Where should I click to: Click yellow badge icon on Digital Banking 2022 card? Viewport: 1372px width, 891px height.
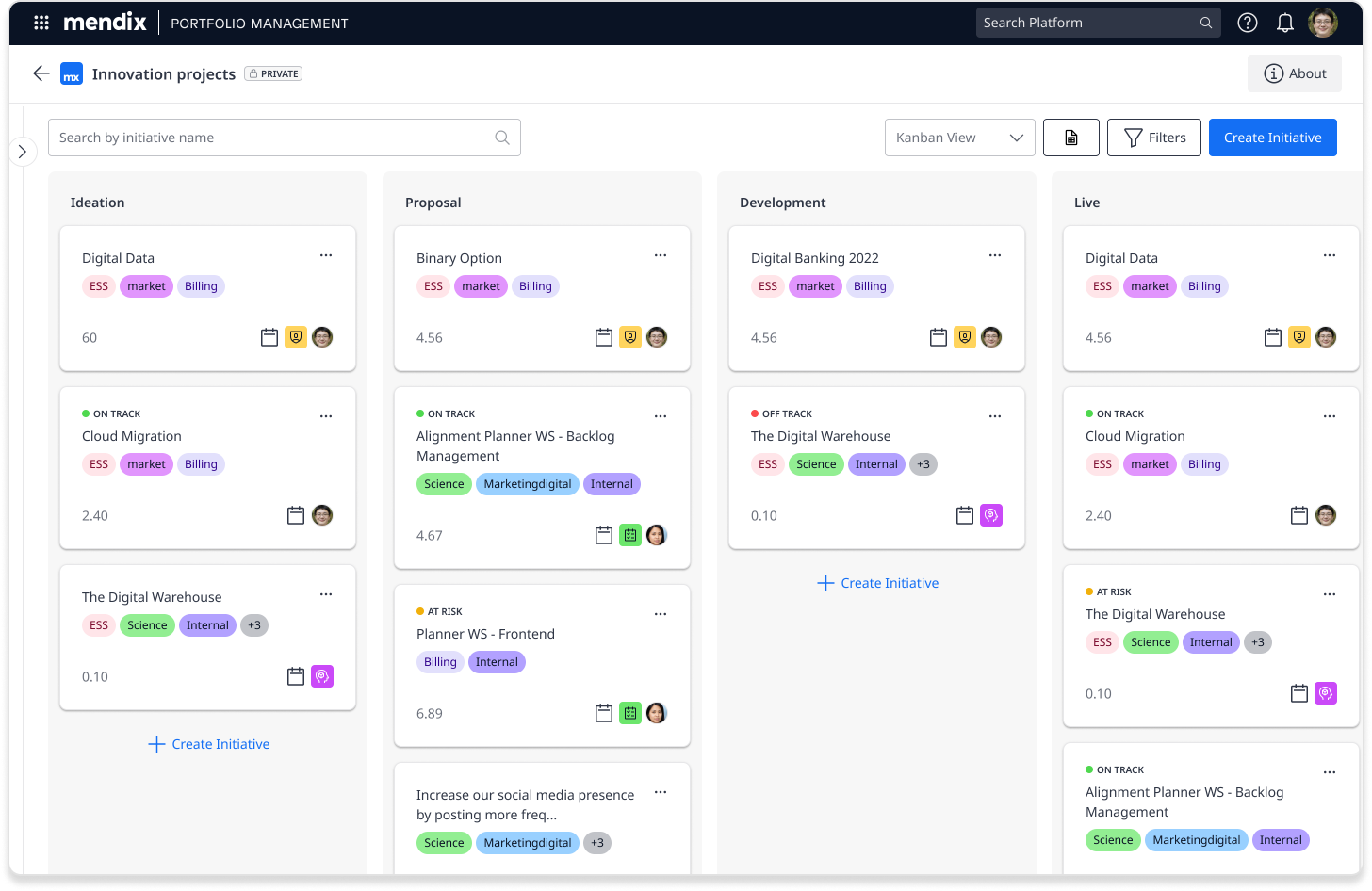[964, 337]
